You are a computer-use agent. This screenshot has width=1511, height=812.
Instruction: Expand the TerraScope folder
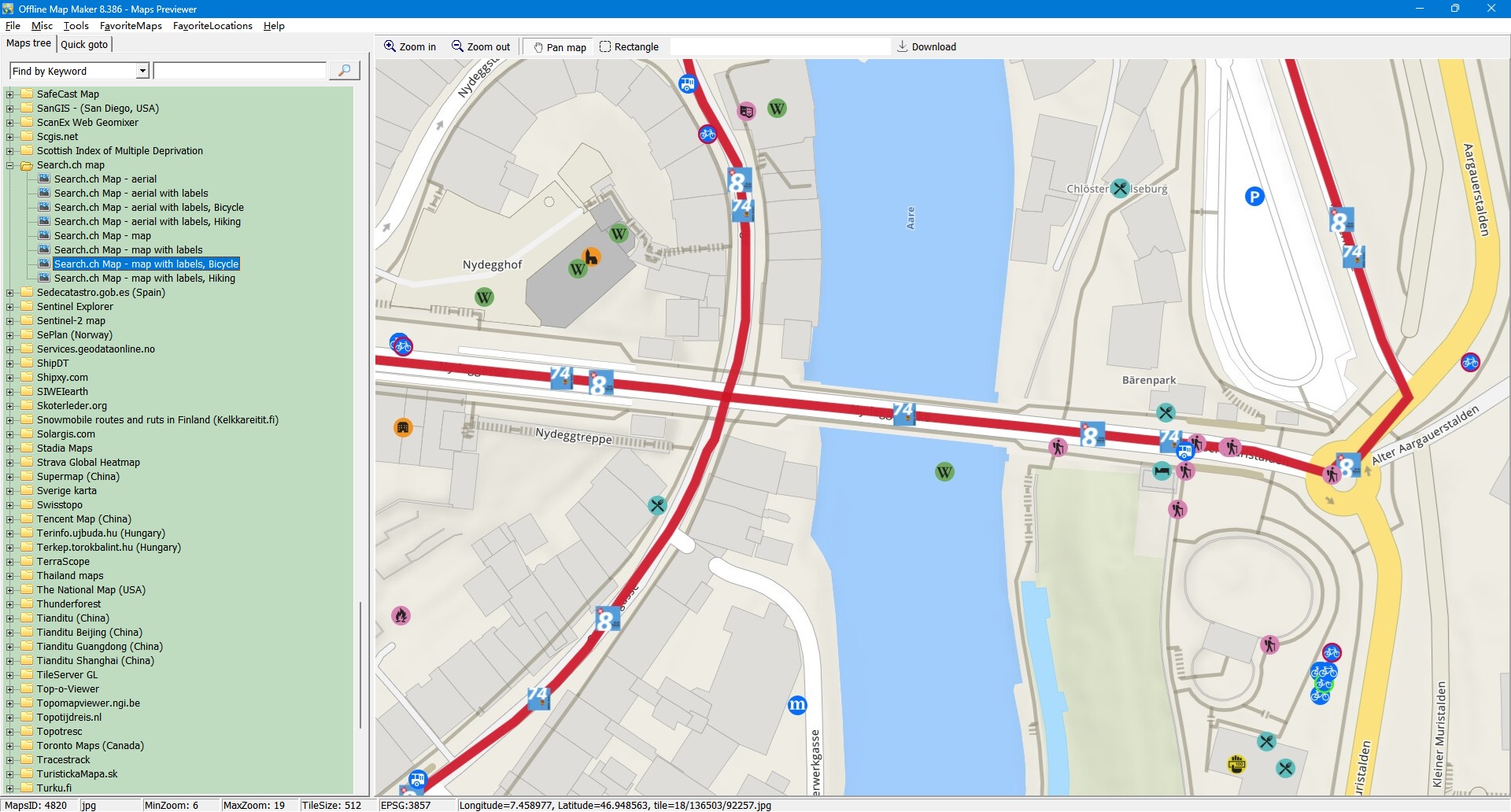coord(10,562)
